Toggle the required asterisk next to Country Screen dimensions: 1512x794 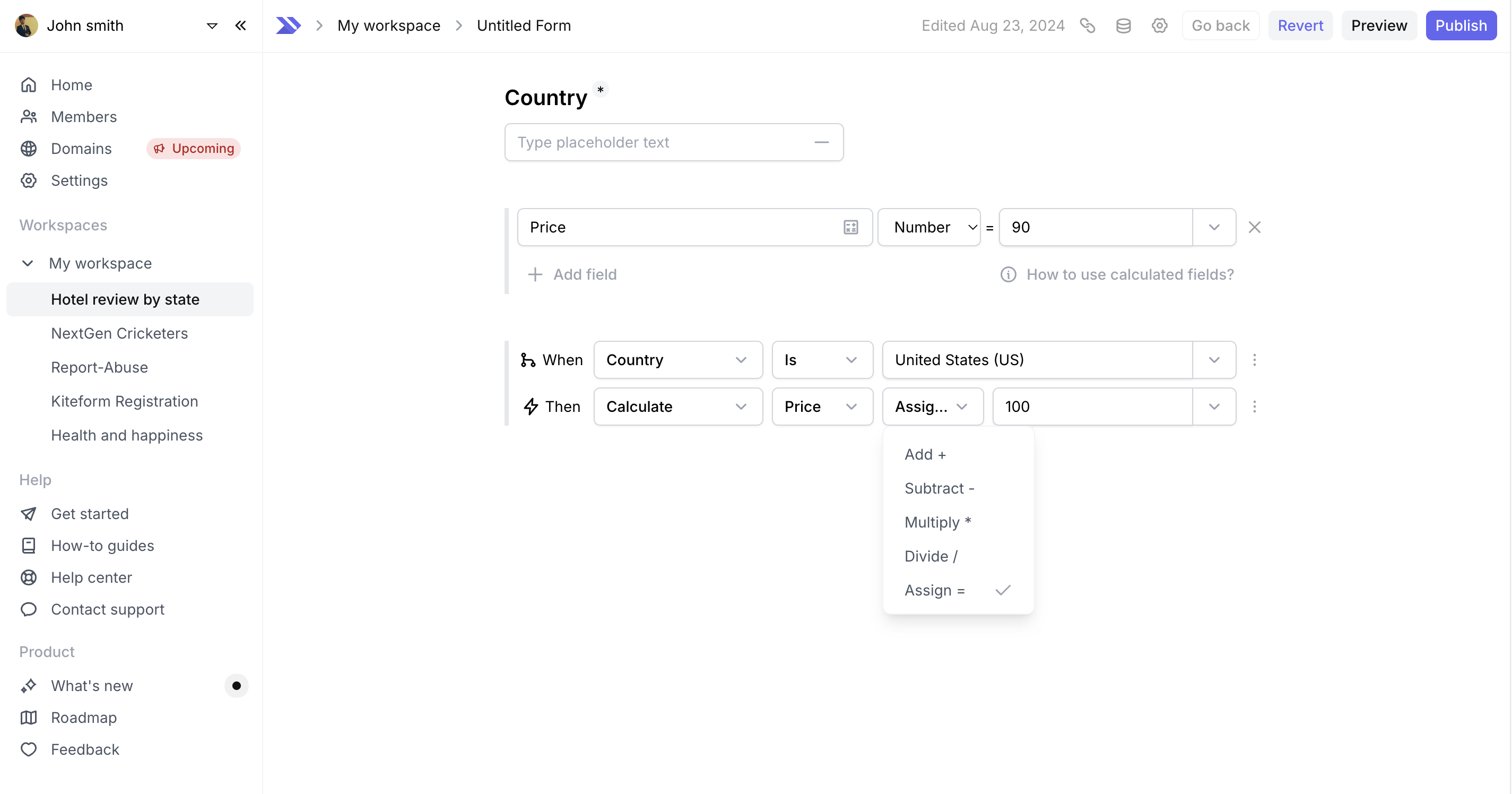pos(600,89)
